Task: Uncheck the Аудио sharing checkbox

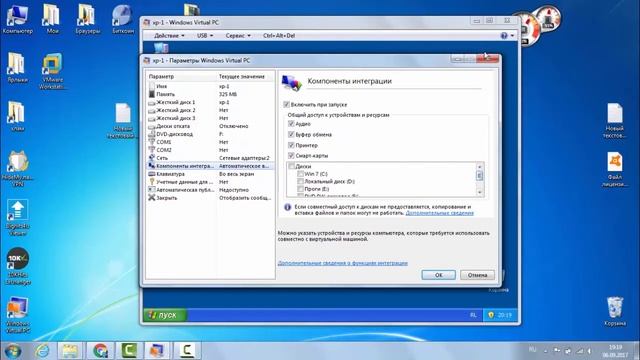Action: coord(291,124)
